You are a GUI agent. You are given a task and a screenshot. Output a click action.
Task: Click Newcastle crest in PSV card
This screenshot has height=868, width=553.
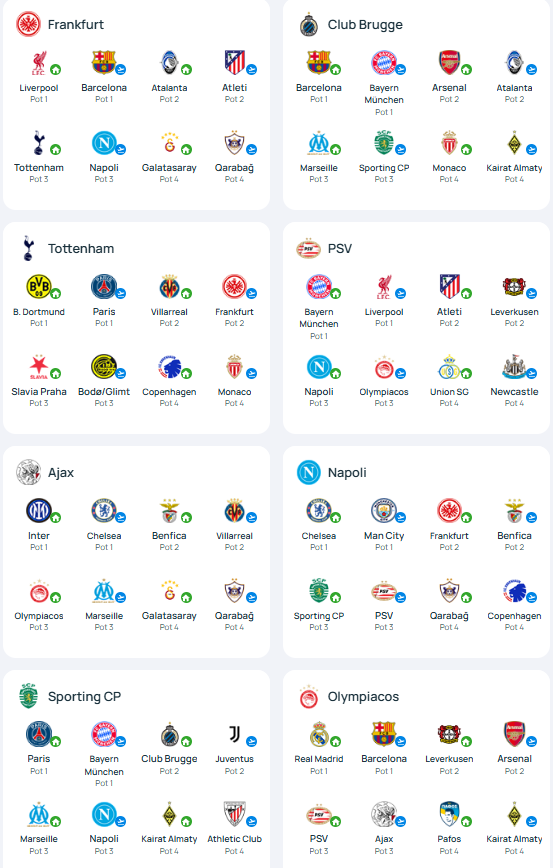coord(514,366)
